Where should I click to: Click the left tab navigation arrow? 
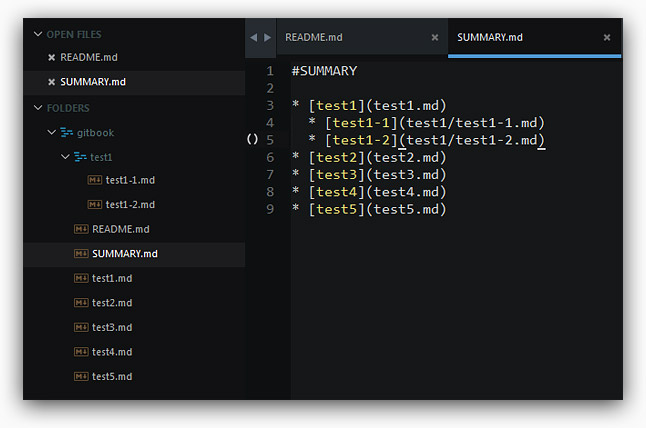(254, 38)
